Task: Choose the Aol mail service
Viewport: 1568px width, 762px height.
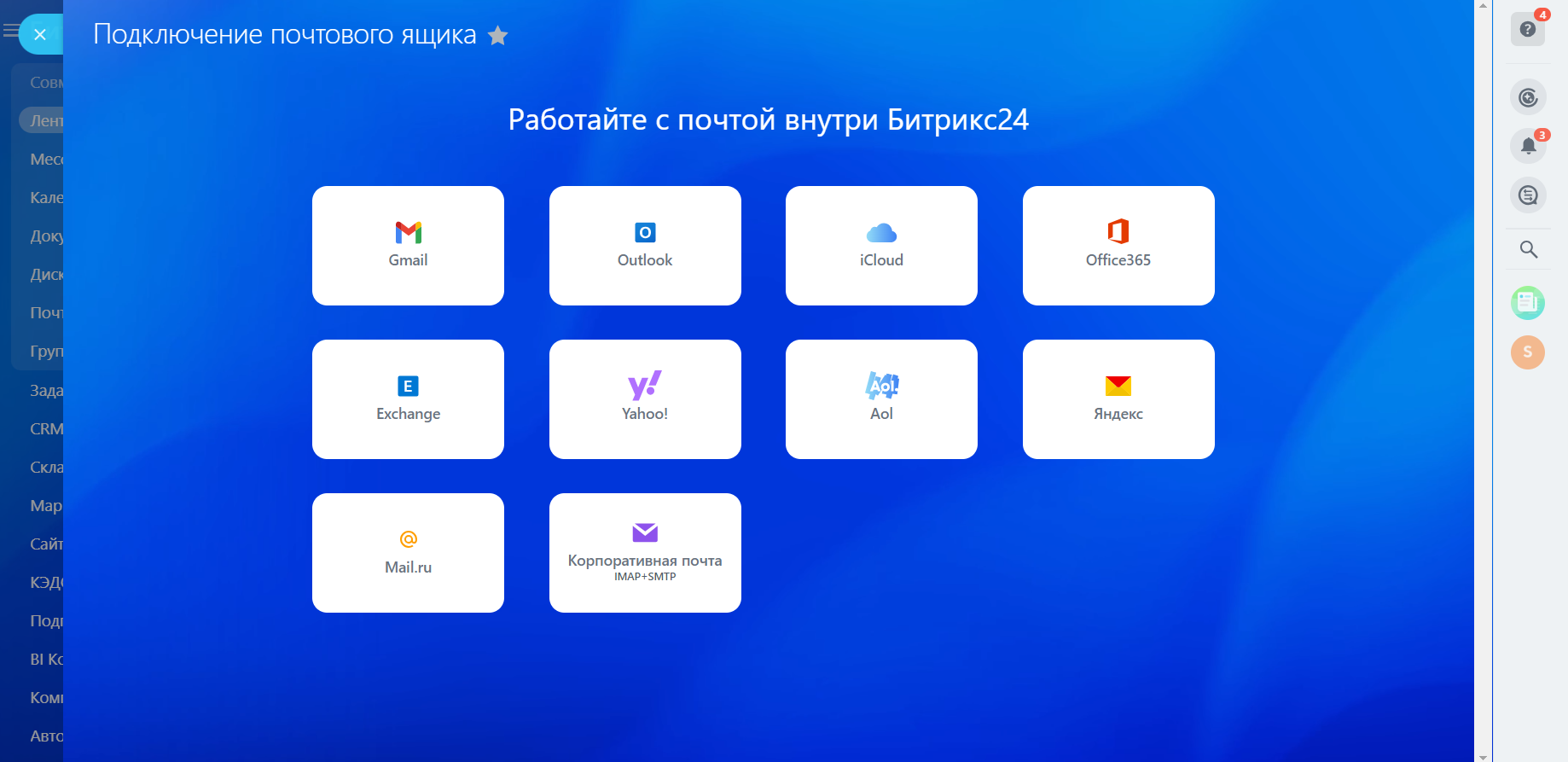Action: (x=881, y=399)
